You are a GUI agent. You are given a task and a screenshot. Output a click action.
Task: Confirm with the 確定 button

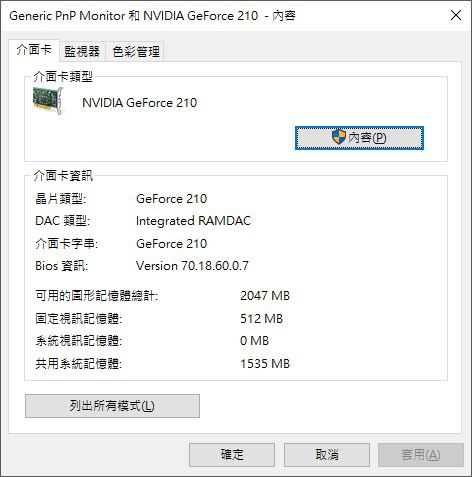click(x=232, y=455)
